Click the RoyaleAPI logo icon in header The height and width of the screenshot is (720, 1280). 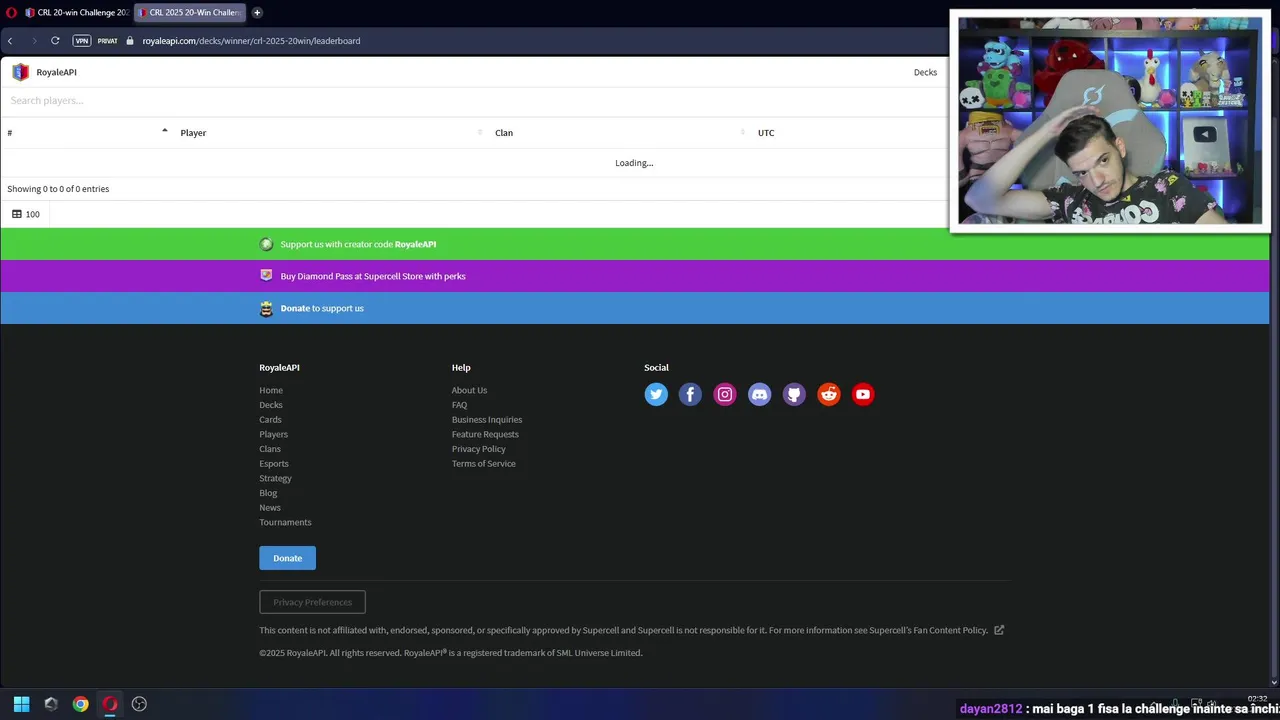20,72
